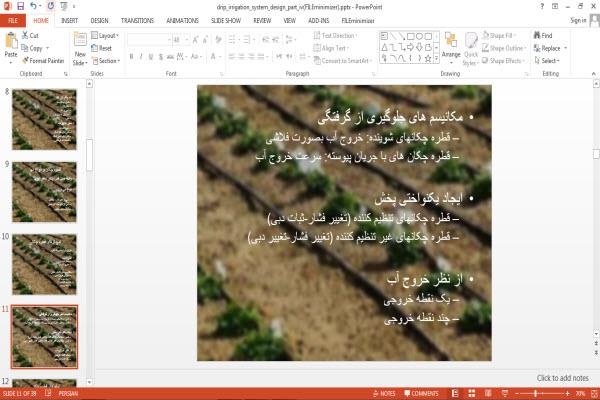Image resolution: width=600 pixels, height=400 pixels.
Task: Click the Save icon in quick access toolbar
Action: point(21,6)
